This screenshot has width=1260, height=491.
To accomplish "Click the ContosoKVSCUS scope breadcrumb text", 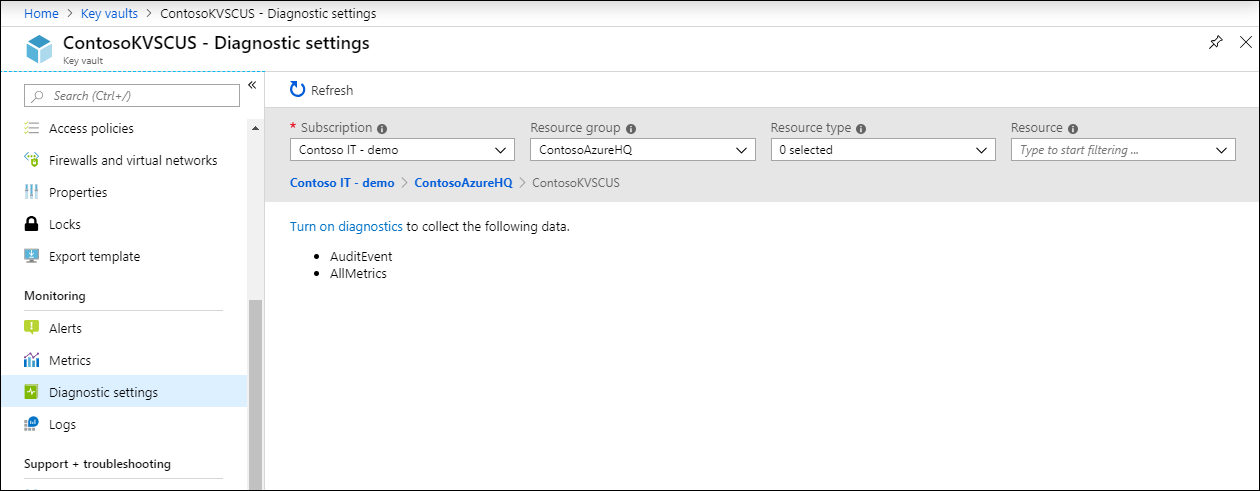I will [x=576, y=183].
